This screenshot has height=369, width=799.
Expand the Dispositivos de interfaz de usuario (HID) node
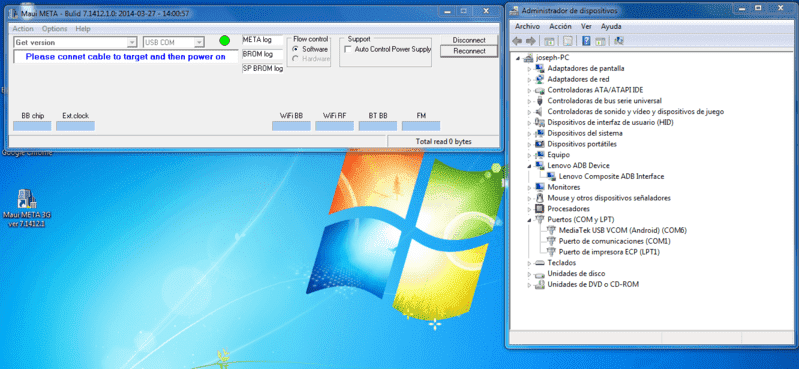coord(530,122)
